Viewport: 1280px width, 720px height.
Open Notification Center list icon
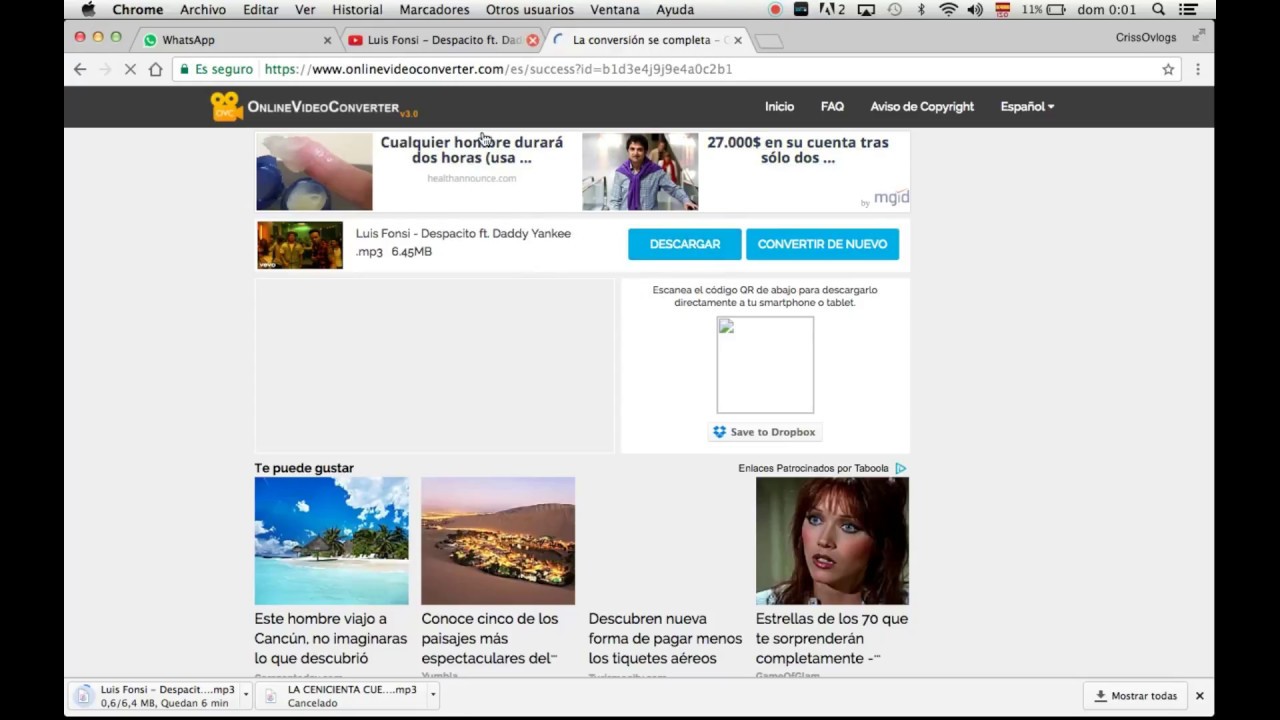point(1188,9)
